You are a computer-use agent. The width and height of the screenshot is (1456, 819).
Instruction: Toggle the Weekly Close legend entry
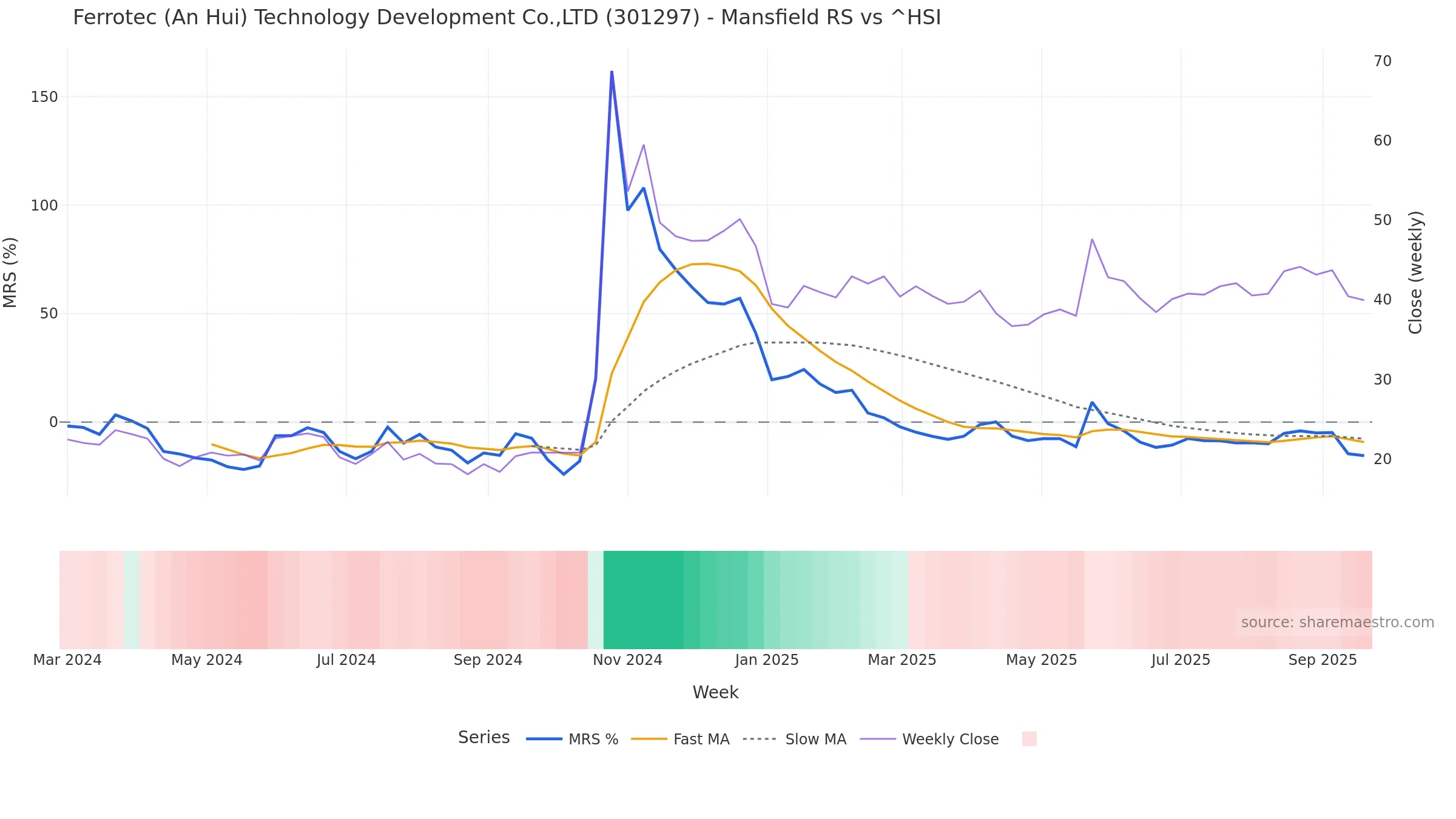pos(929,739)
